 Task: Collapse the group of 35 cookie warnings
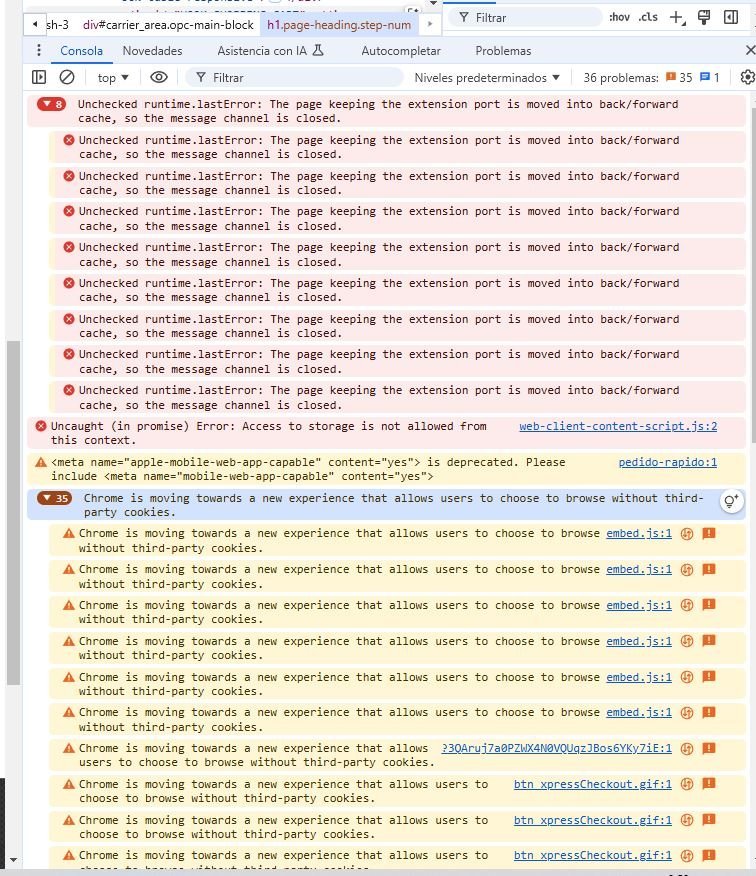pyautogui.click(x=54, y=498)
